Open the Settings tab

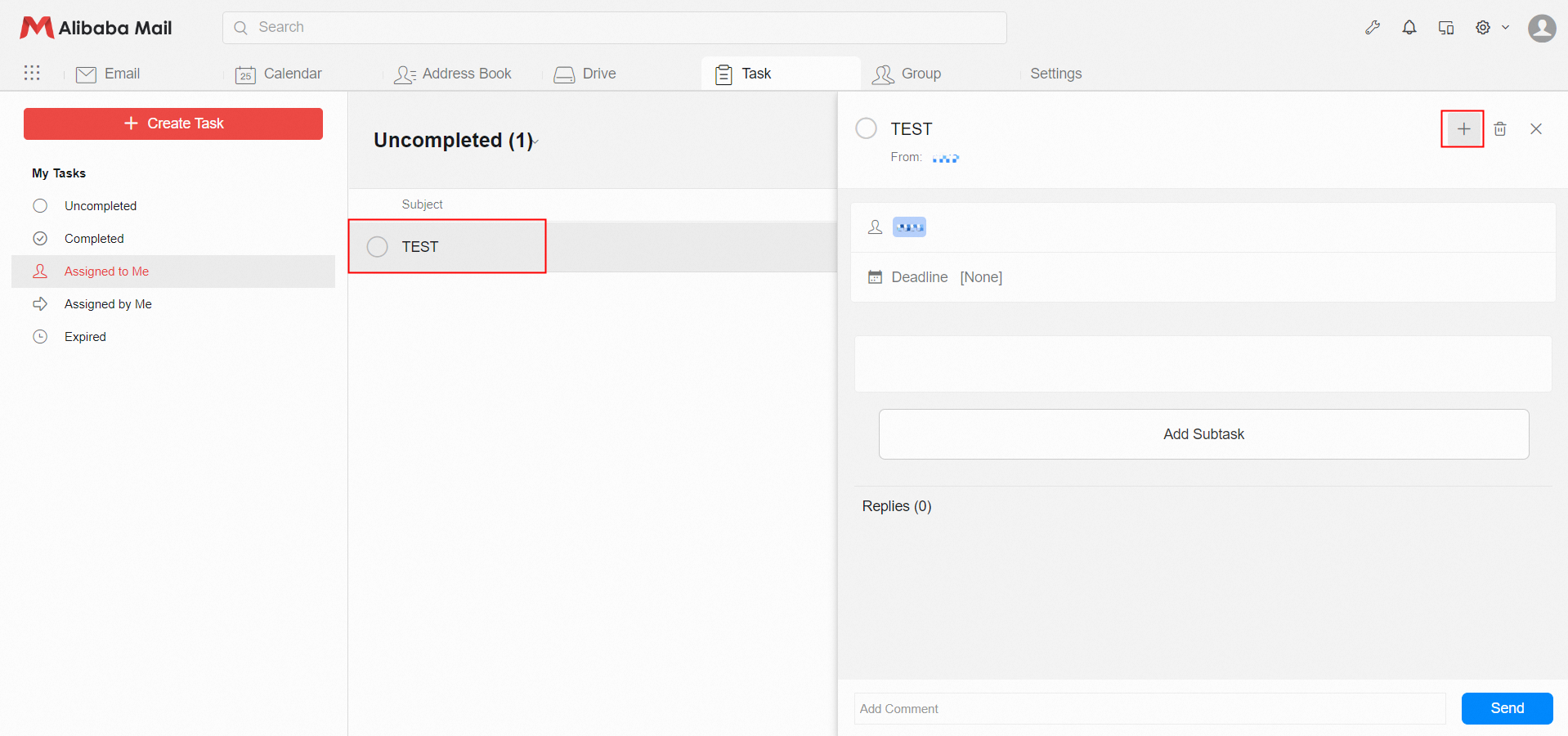point(1056,74)
